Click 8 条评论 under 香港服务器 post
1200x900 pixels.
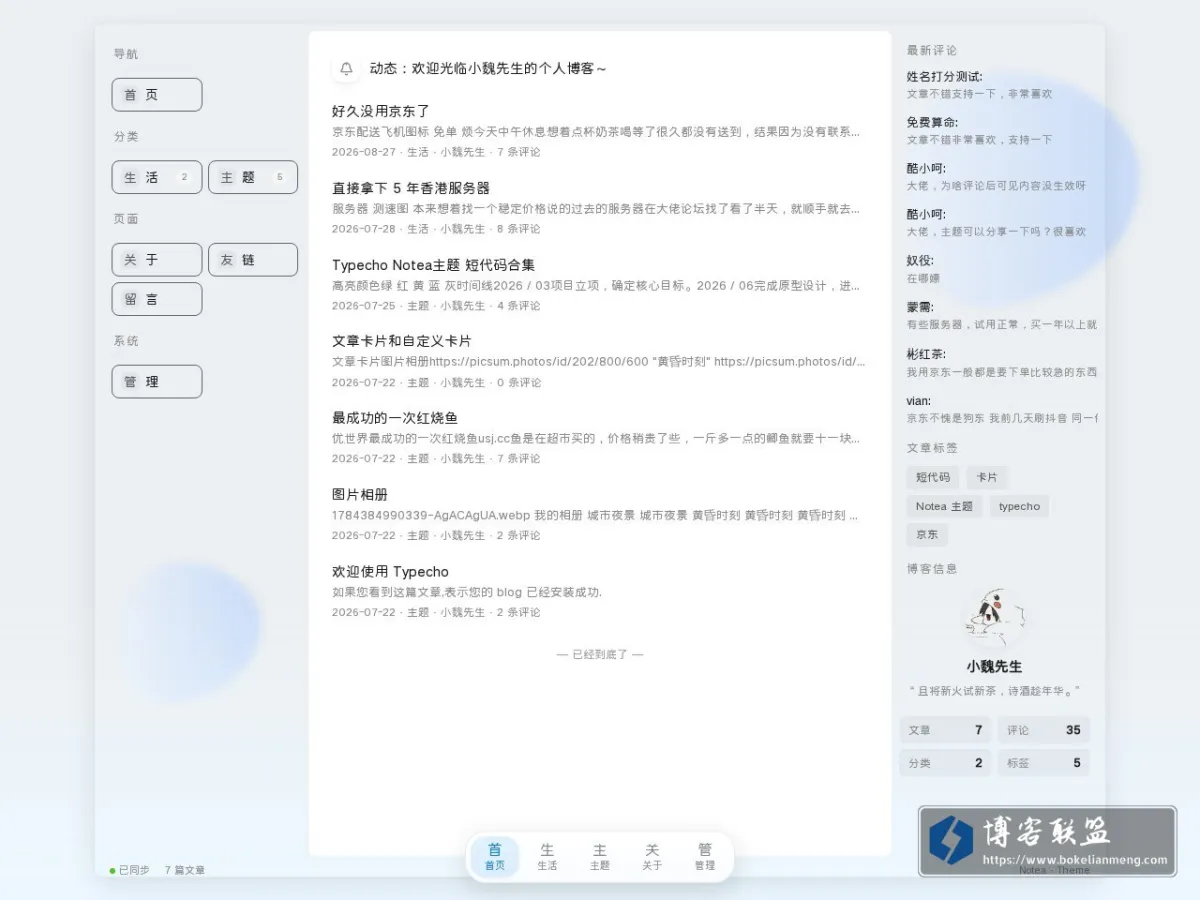coord(519,229)
